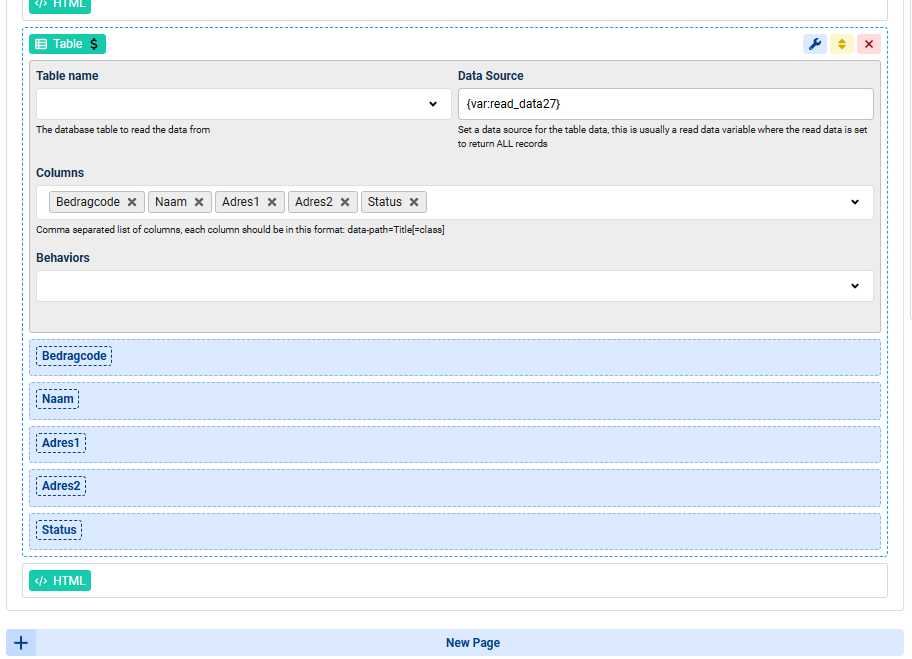
Task: Click the yellow move up/down arrows icon
Action: click(842, 44)
